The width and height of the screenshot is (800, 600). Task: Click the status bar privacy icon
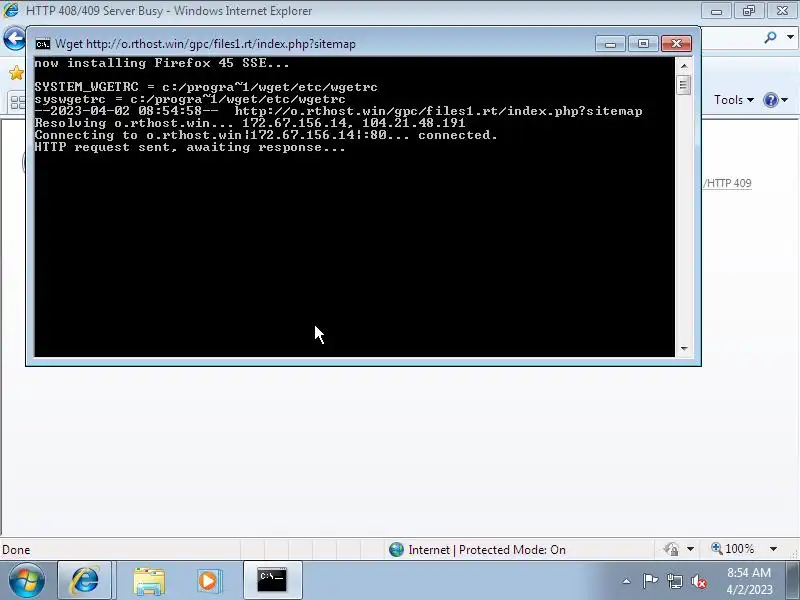[x=671, y=549]
